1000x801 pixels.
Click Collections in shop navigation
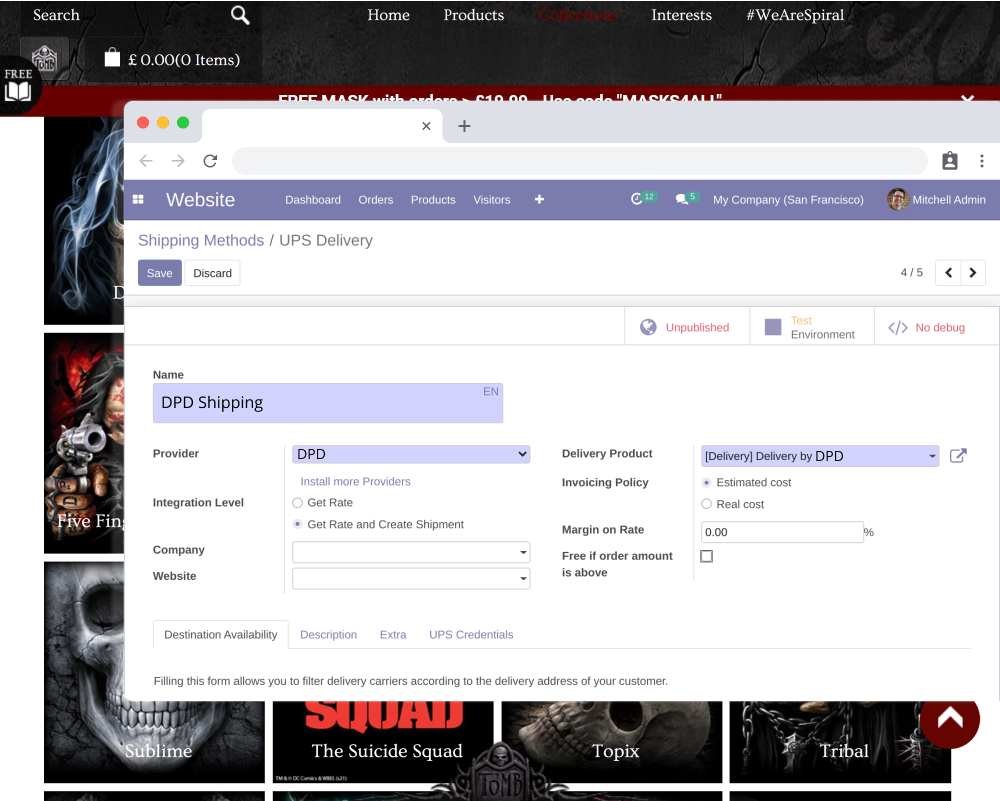click(578, 15)
